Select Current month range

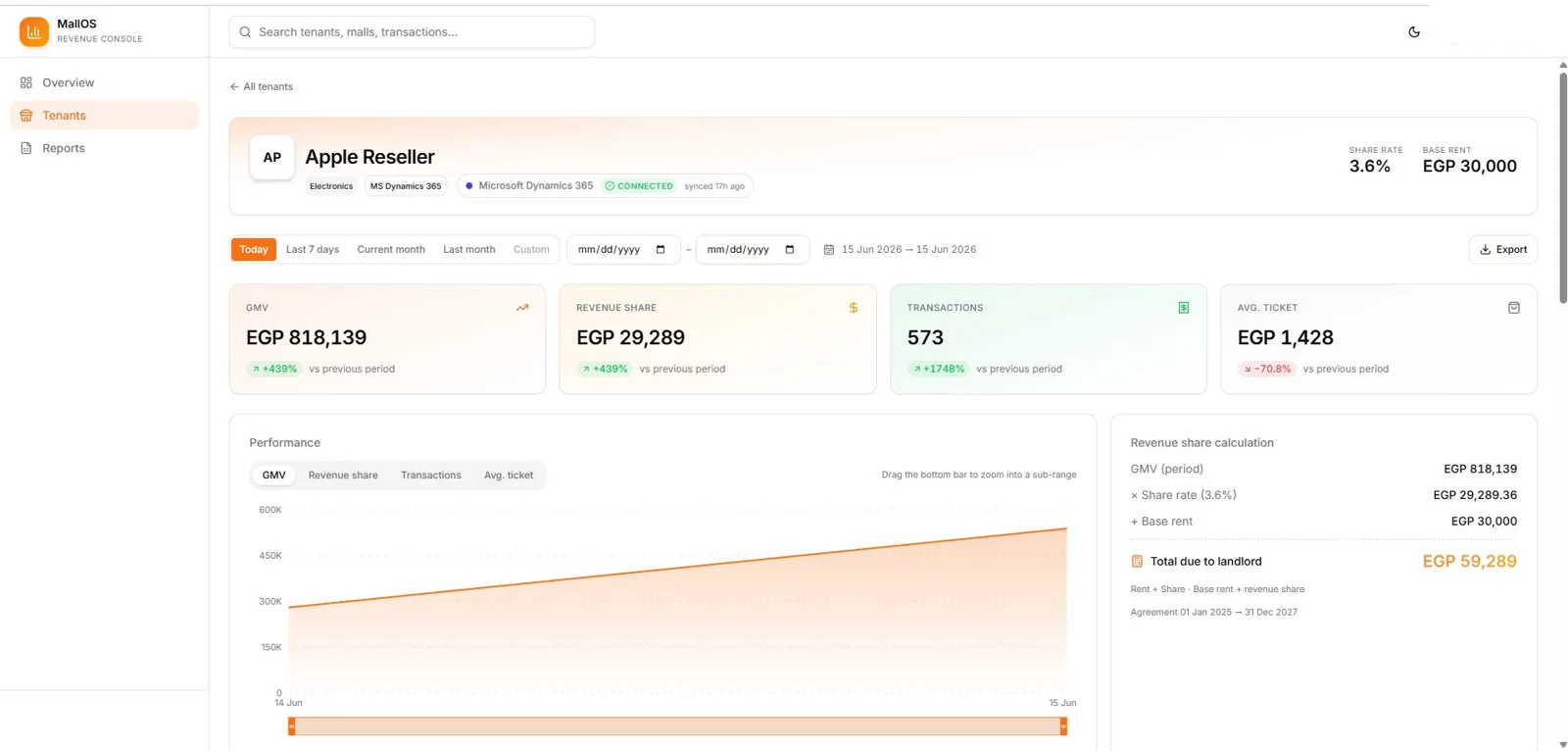(391, 249)
